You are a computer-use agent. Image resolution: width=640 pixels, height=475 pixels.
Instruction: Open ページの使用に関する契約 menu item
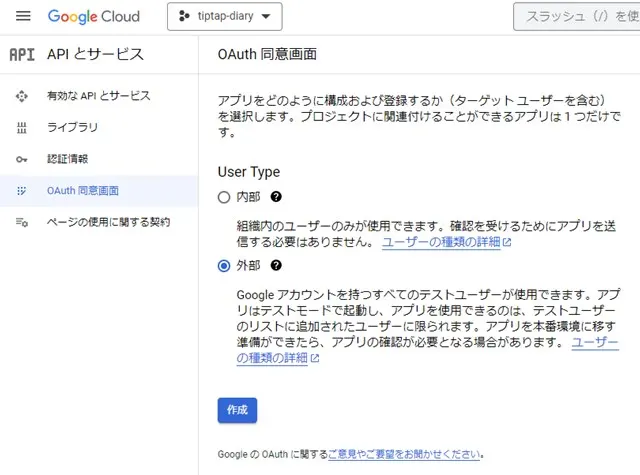tap(108, 221)
